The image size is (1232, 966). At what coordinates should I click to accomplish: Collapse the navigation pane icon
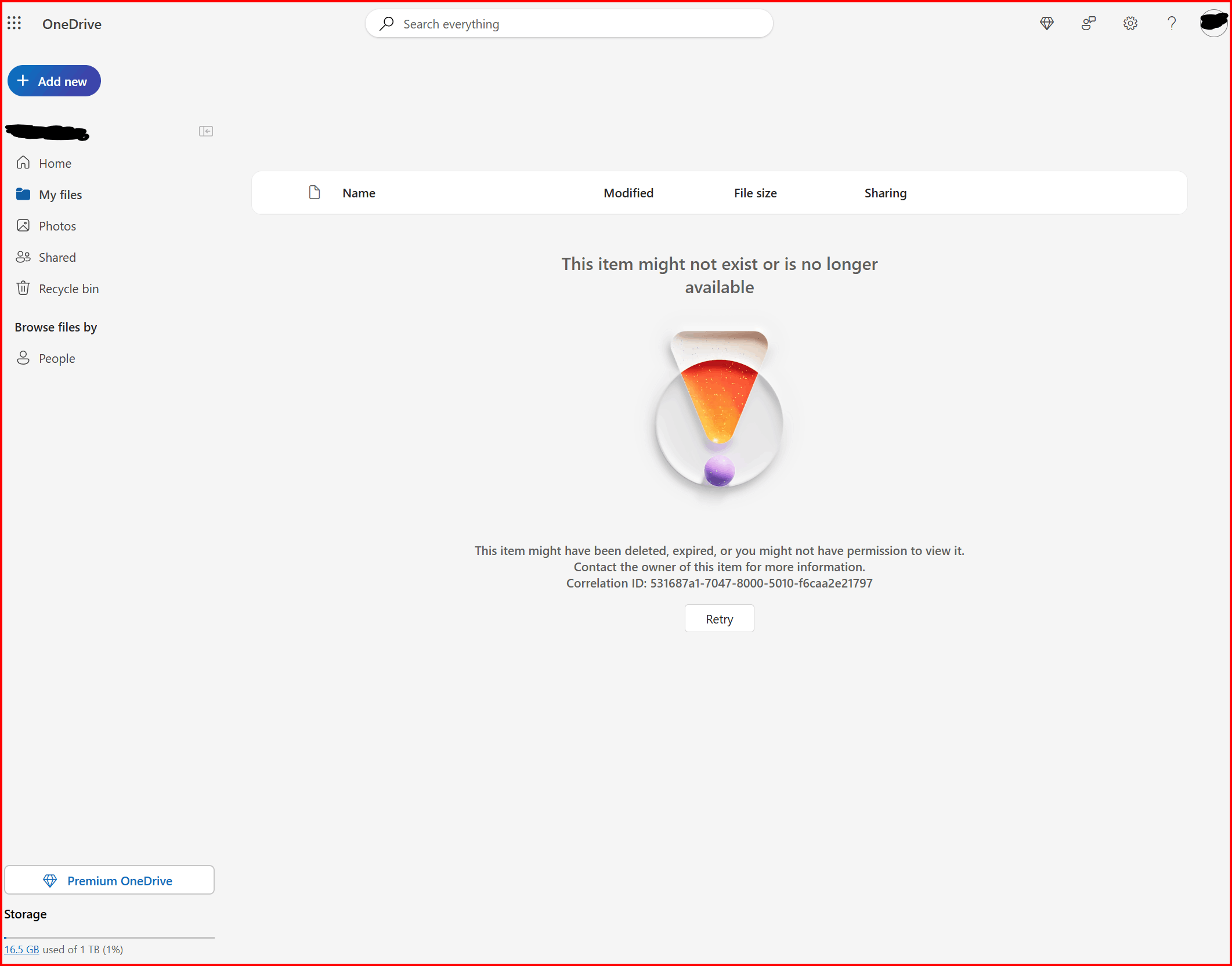coord(205,131)
